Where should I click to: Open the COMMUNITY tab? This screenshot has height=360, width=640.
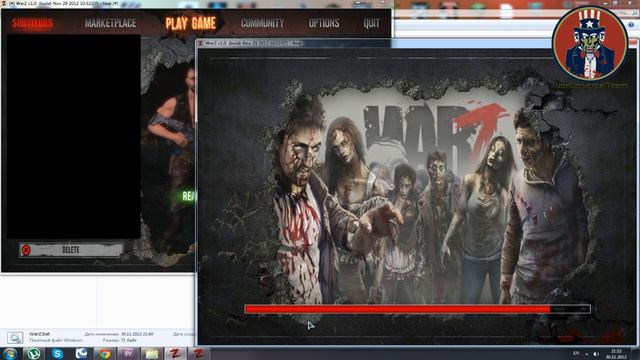262,23
